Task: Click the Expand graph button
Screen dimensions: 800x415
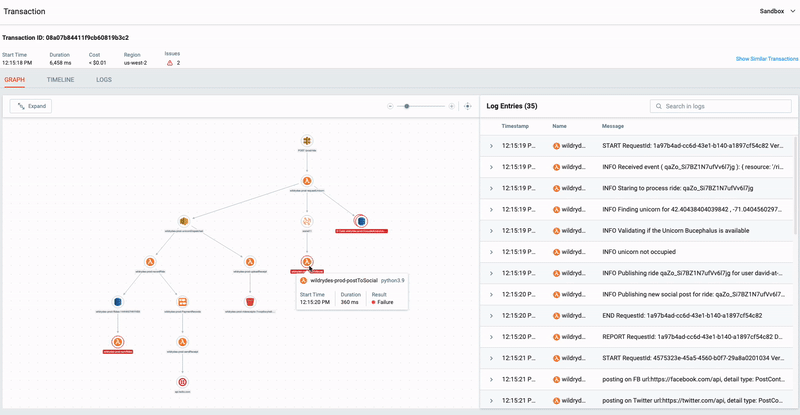Action: 31,106
